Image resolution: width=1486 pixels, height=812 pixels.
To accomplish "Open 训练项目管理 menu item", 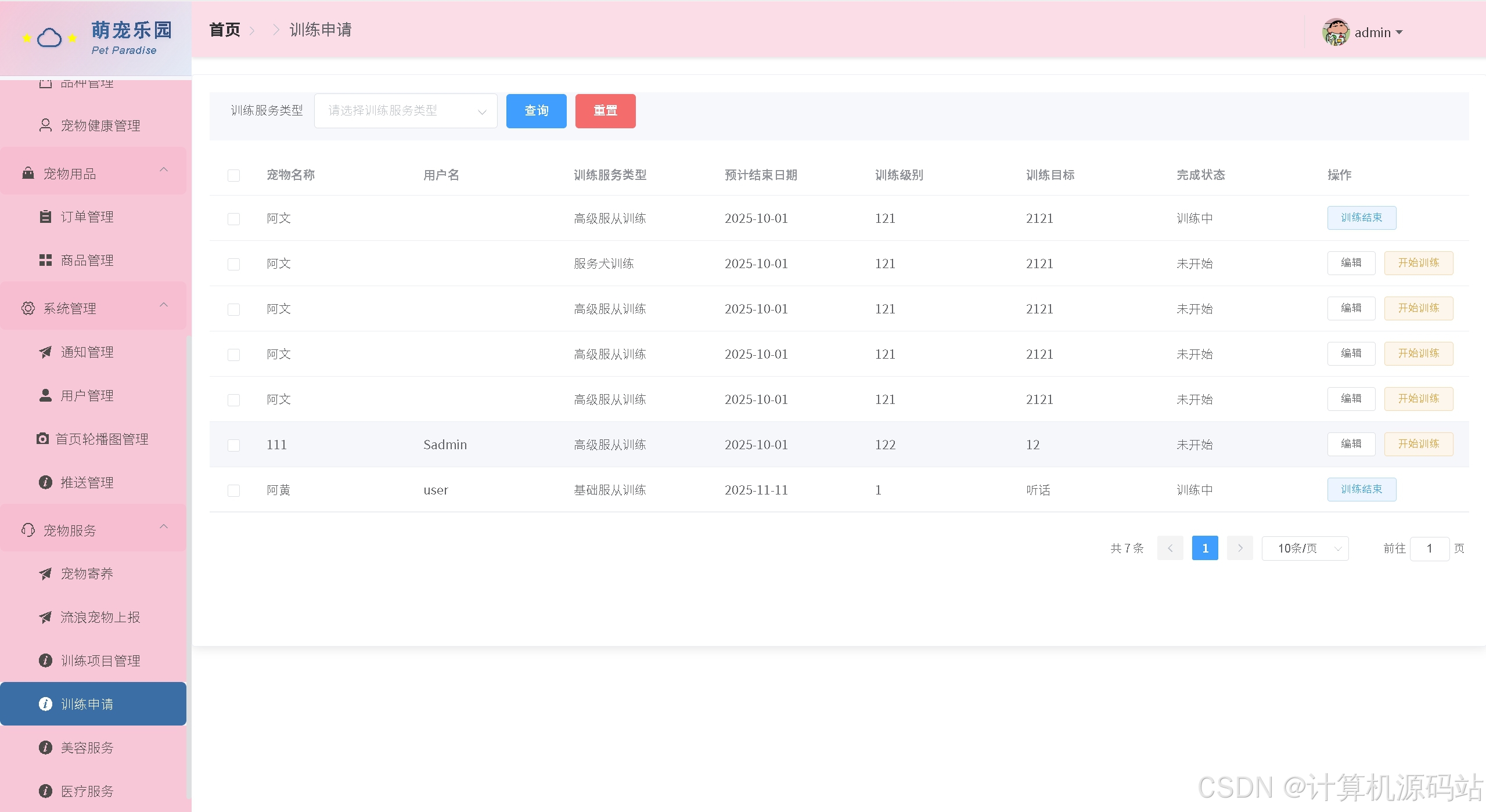I will [x=93, y=661].
